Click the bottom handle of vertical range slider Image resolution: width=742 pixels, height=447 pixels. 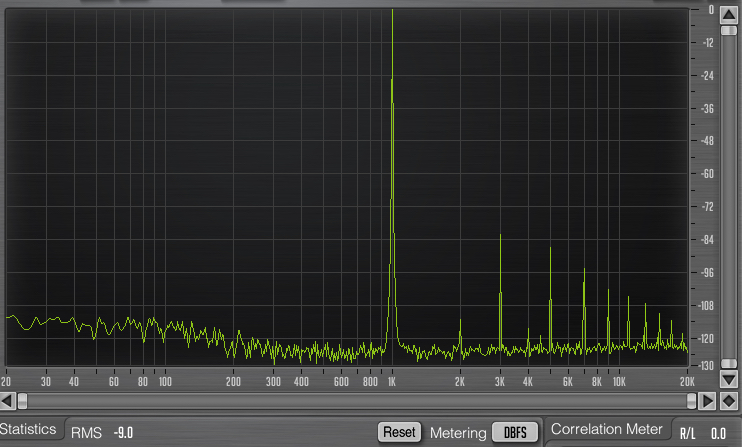[x=728, y=363]
